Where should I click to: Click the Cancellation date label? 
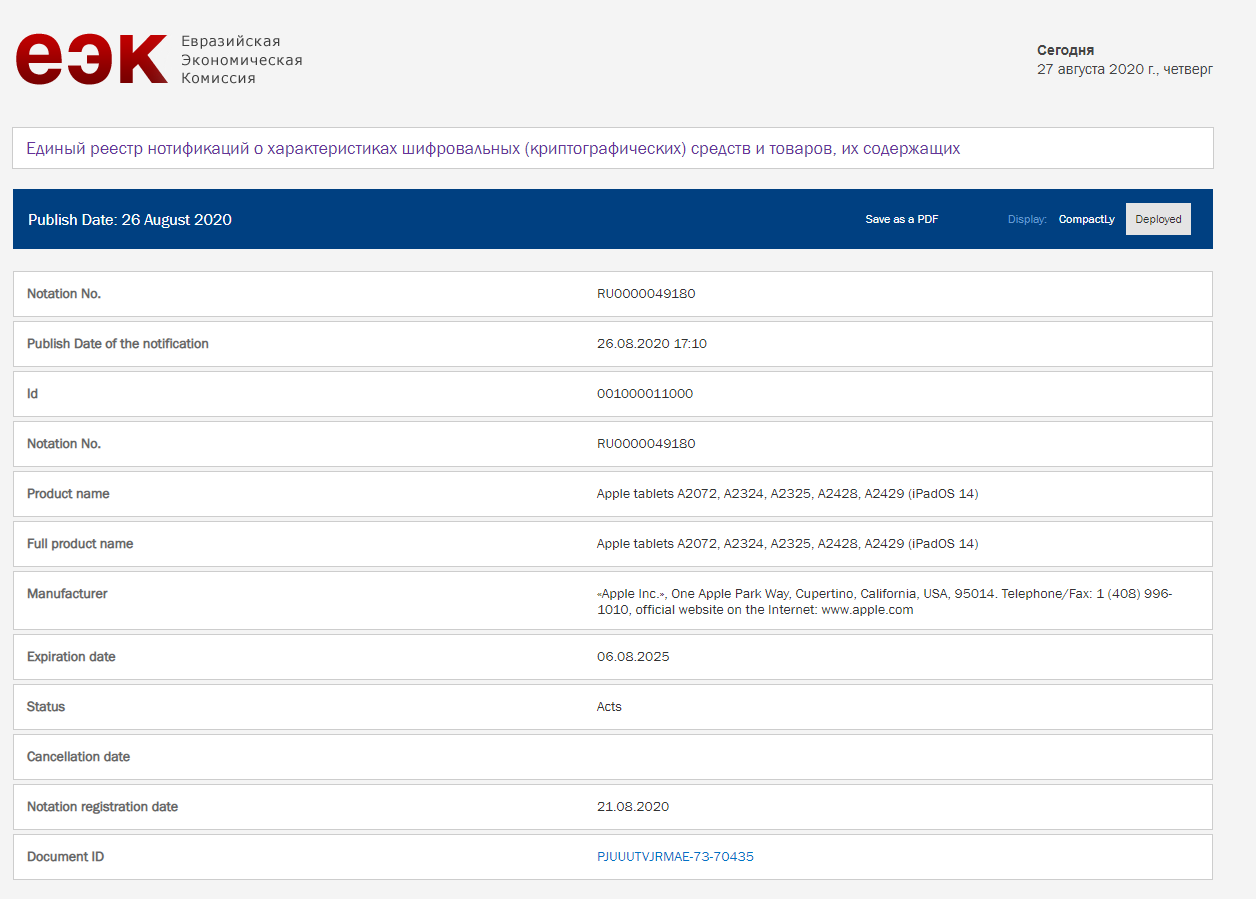[78, 757]
